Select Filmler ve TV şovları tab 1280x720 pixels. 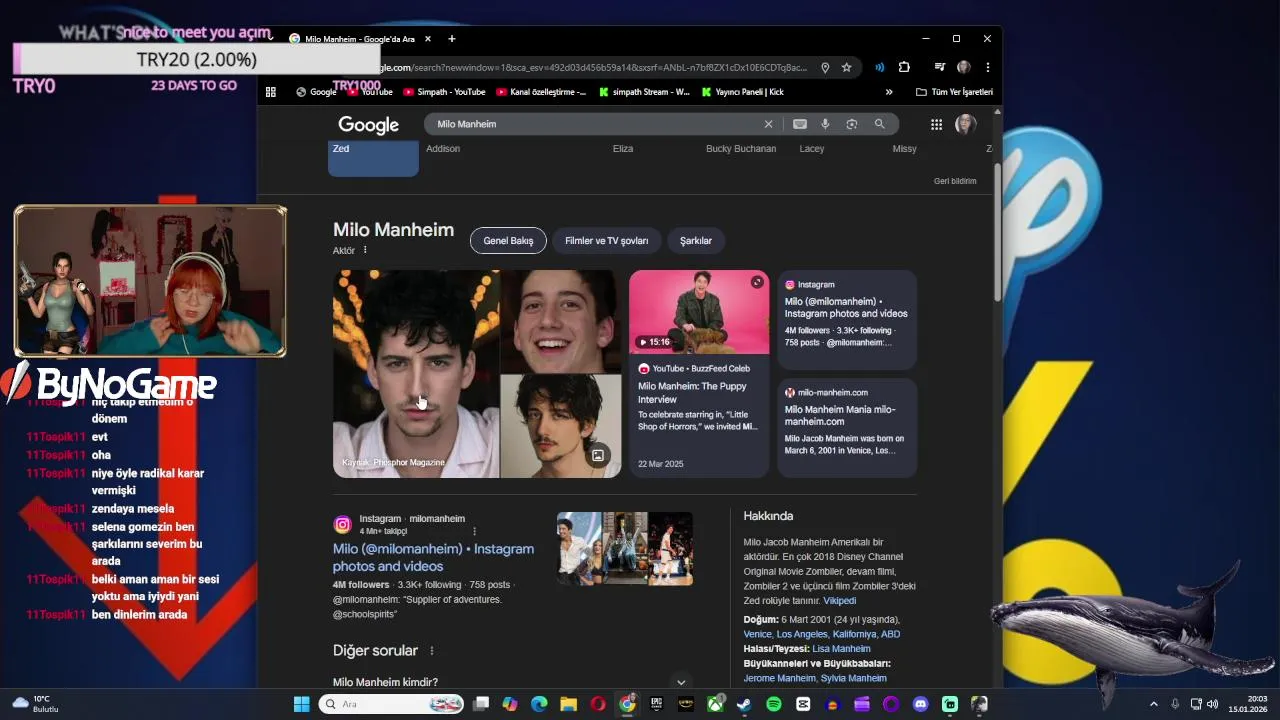606,240
